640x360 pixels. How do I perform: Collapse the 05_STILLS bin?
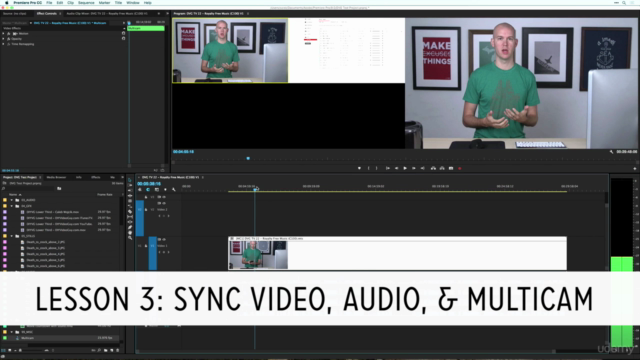[x=11, y=236]
